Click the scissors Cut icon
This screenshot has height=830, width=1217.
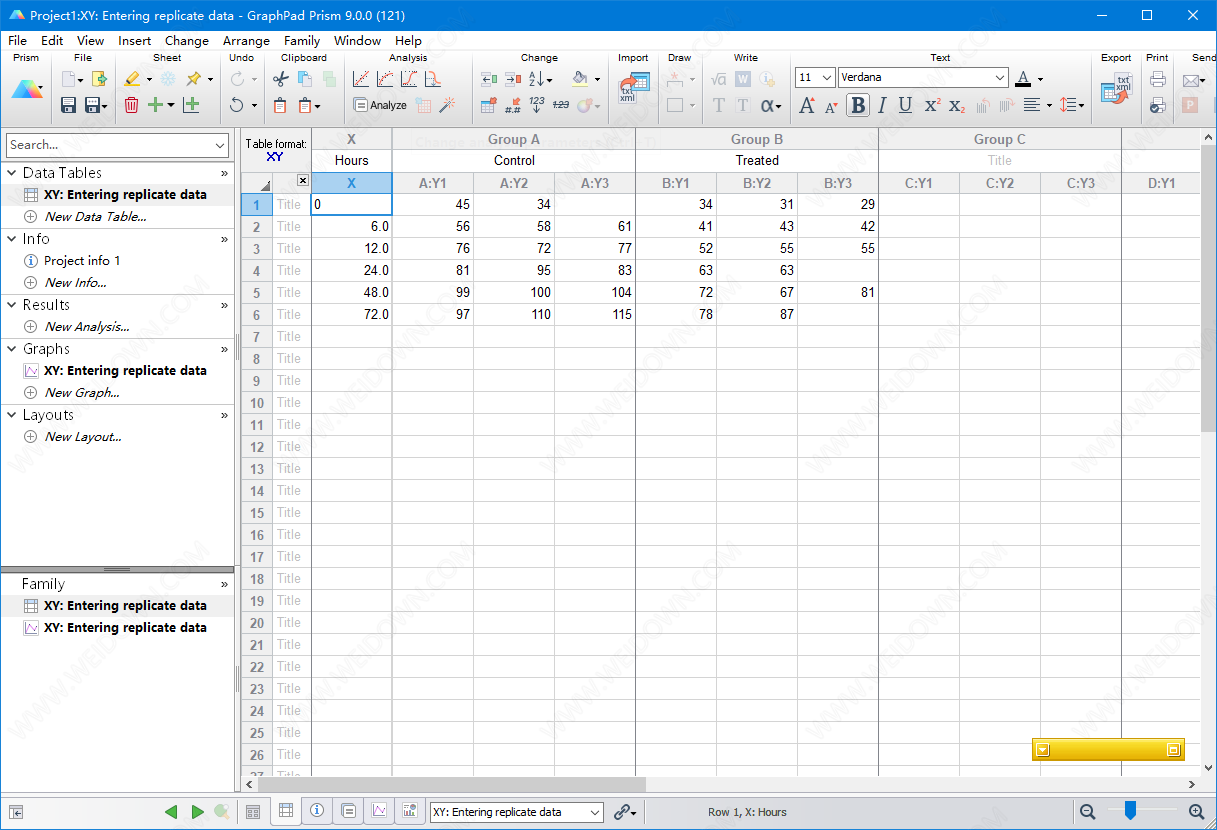(281, 79)
